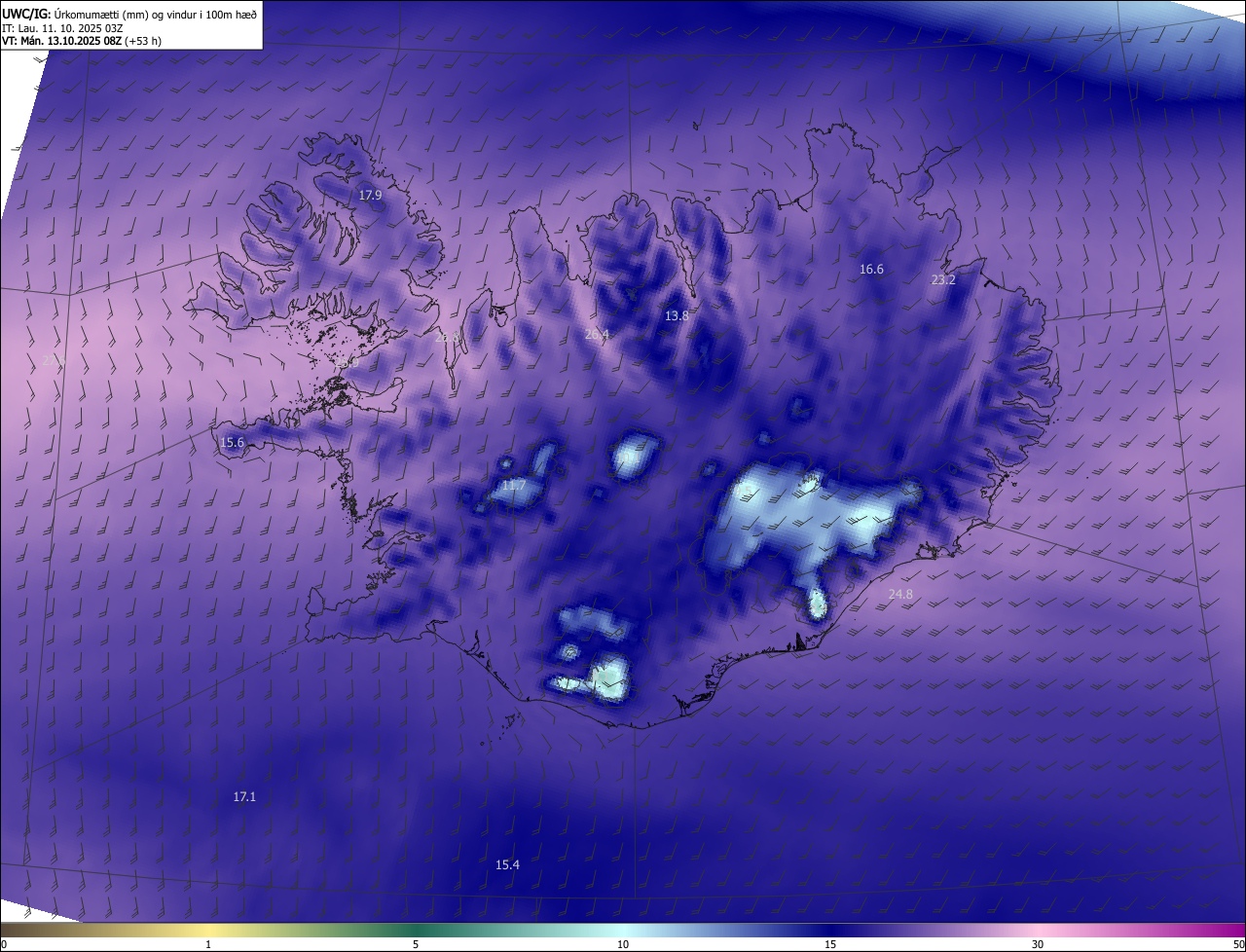Image resolution: width=1246 pixels, height=952 pixels.
Task: Click the map value label 17.9
Action: 370,195
